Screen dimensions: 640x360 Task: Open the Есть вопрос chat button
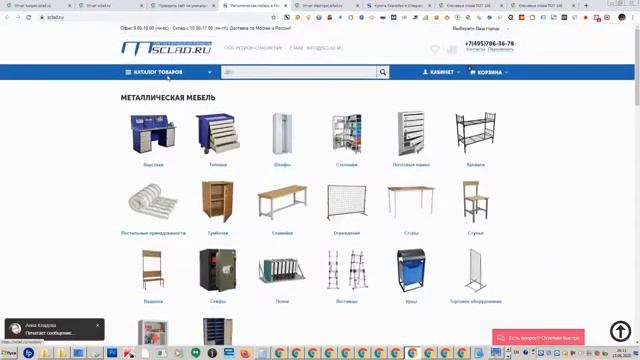coord(538,338)
